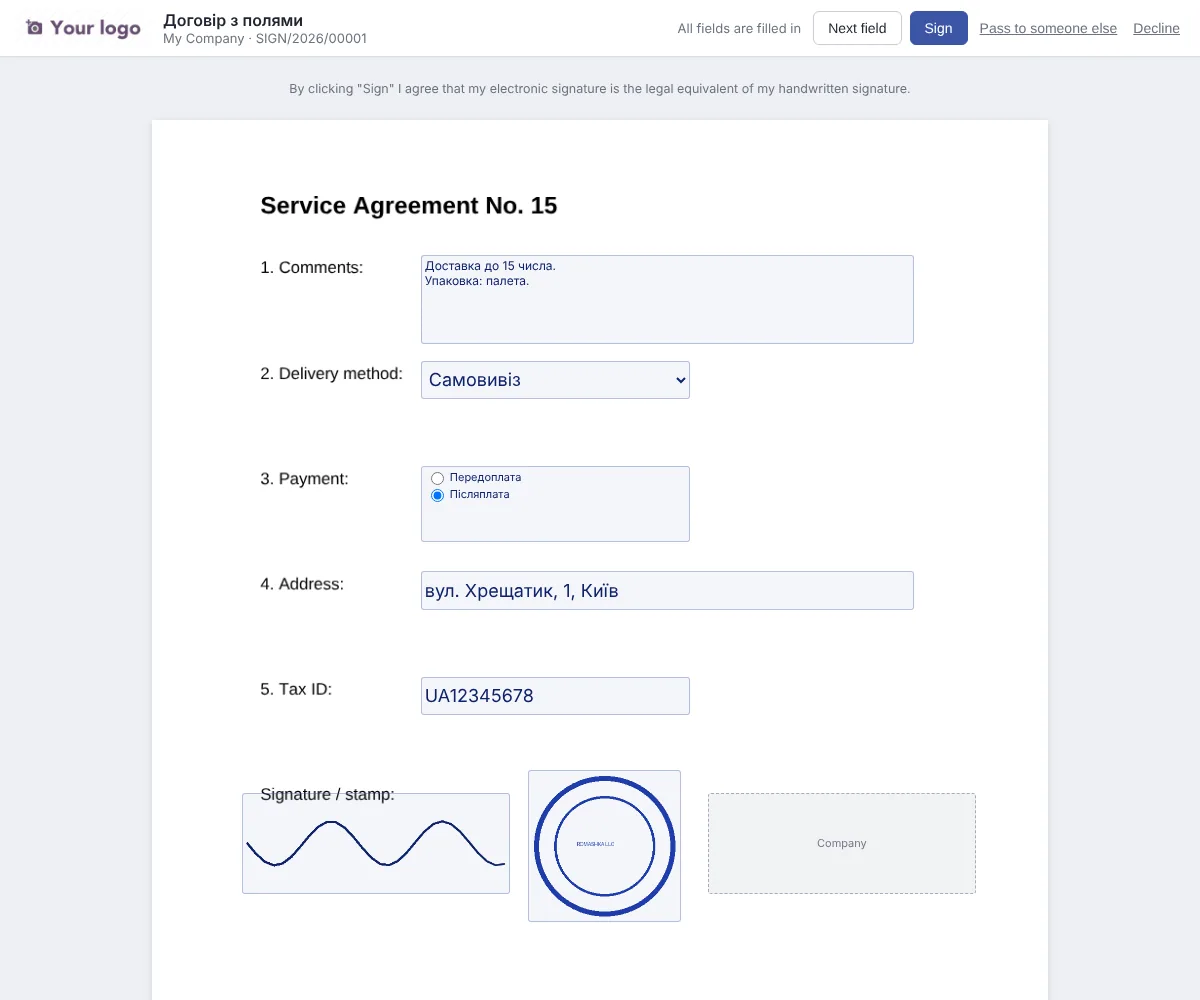Viewport: 1200px width, 1000px height.
Task: Click the Next field button
Action: coord(857,28)
